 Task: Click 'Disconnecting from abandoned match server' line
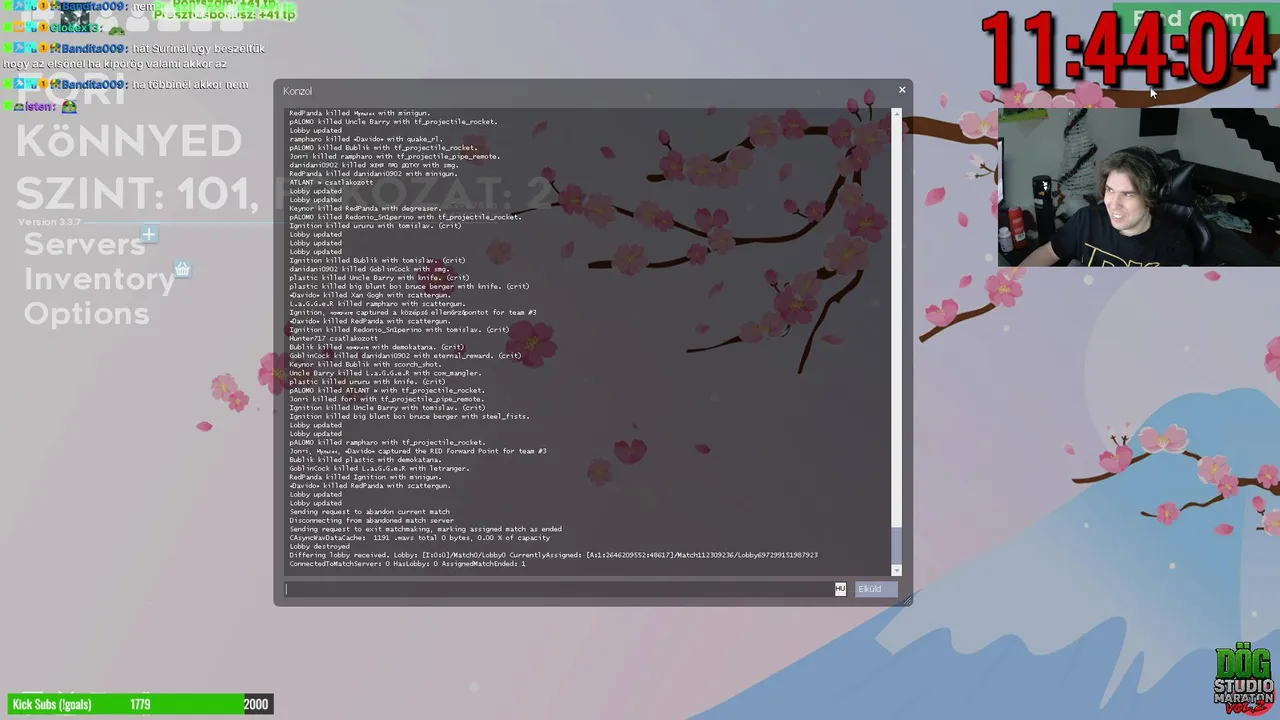(x=371, y=520)
